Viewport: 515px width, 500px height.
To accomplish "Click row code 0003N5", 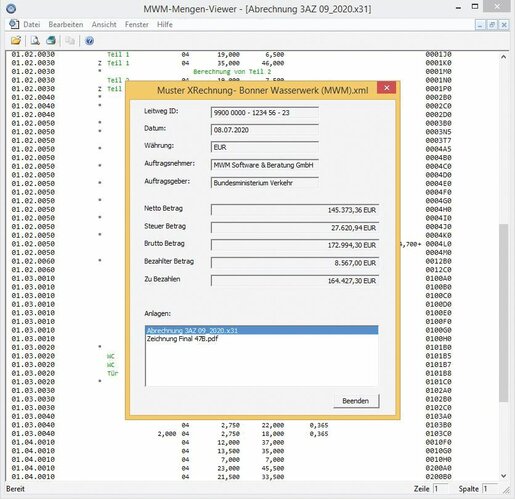I will 438,132.
